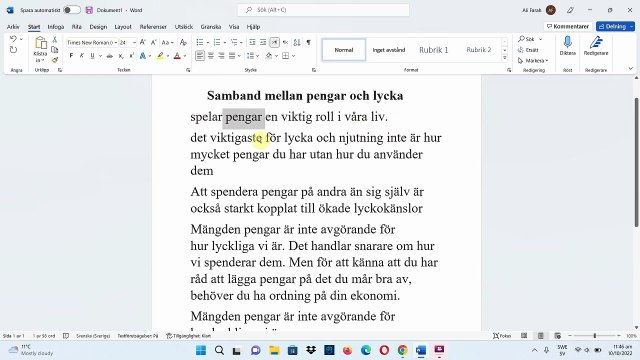Image resolution: width=640 pixels, height=360 pixels.
Task: Clear all formatting icon
Action: point(183,42)
